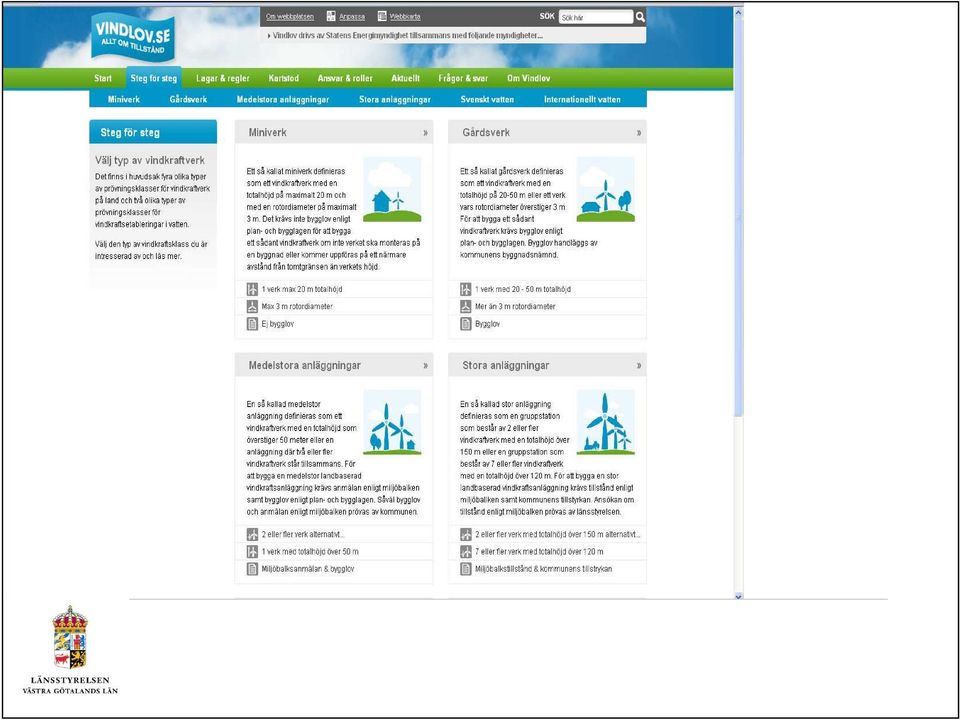Viewport: 960px width, 720px height.
Task: Click the scrollbar up arrow
Action: 738,12
